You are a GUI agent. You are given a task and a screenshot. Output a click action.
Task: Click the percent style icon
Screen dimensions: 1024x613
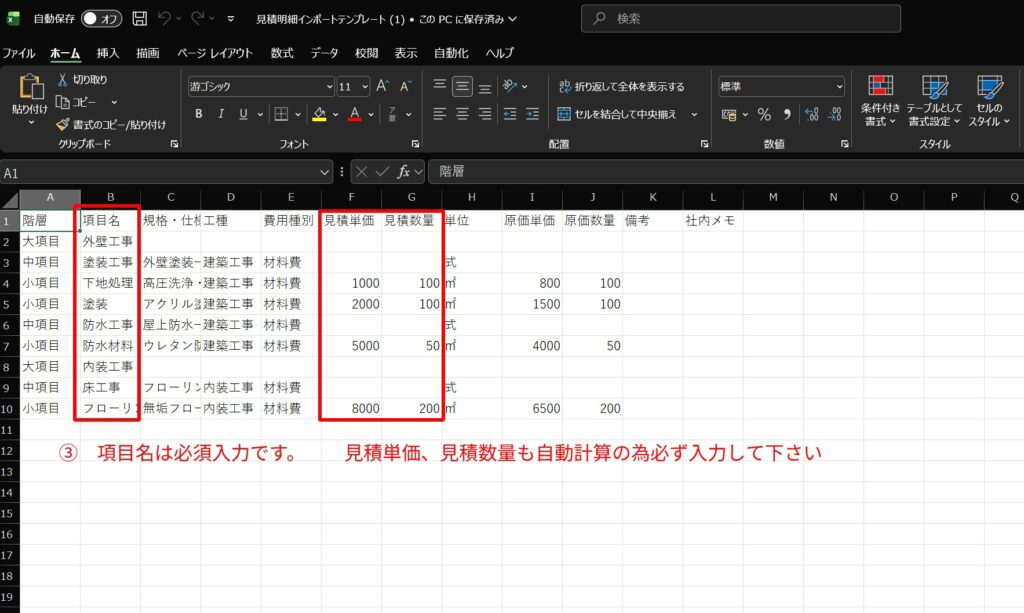click(764, 114)
